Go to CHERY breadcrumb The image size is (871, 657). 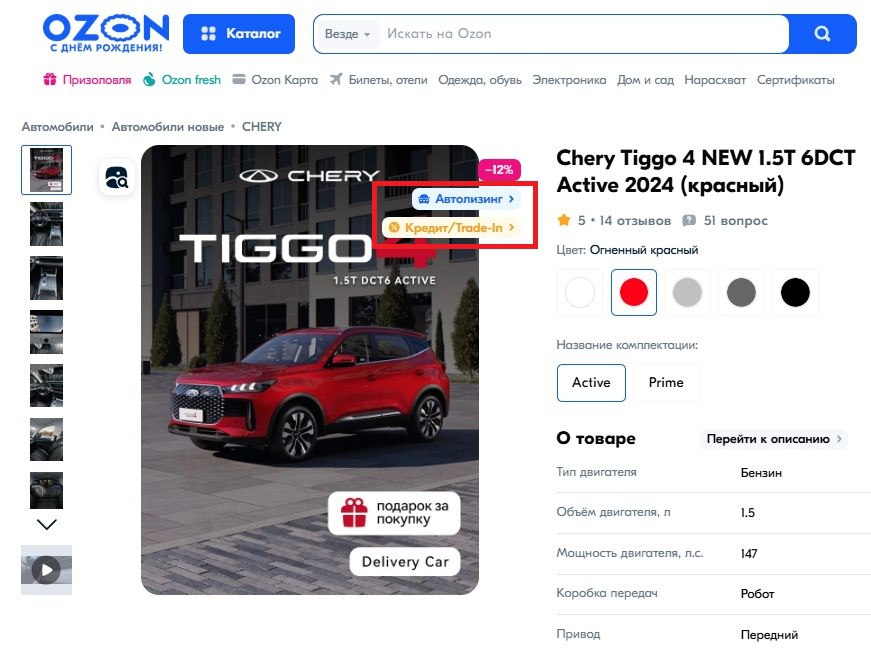point(262,127)
